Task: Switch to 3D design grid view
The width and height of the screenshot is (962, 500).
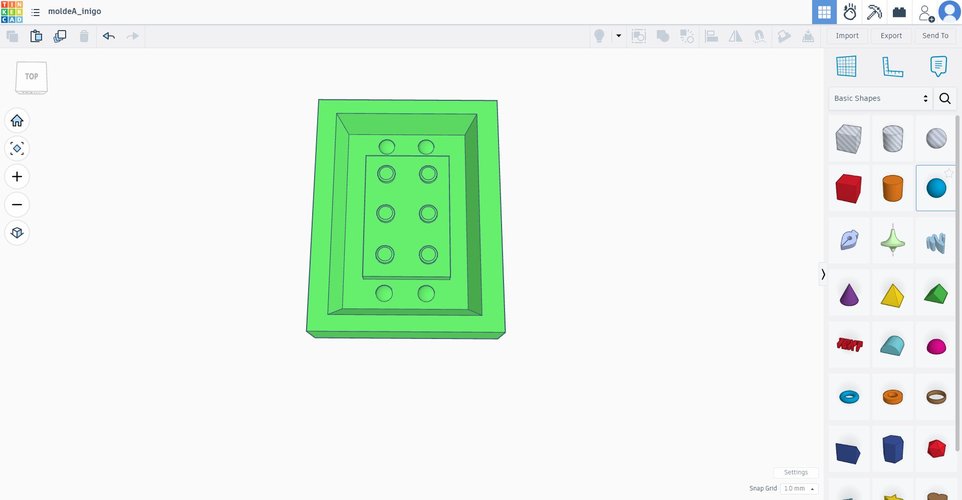Action: [x=824, y=12]
